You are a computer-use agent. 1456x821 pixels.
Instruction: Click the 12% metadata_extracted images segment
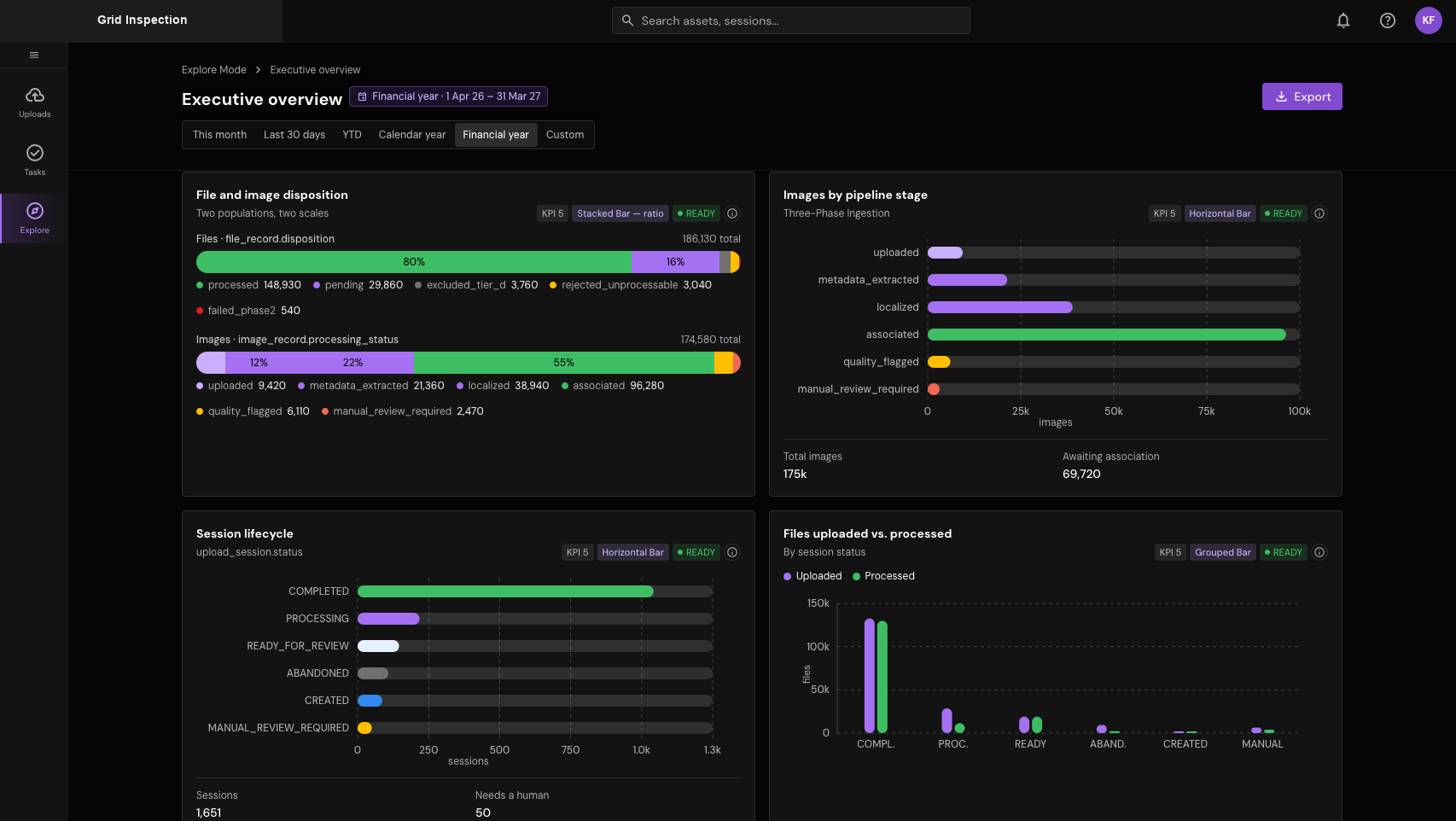259,363
